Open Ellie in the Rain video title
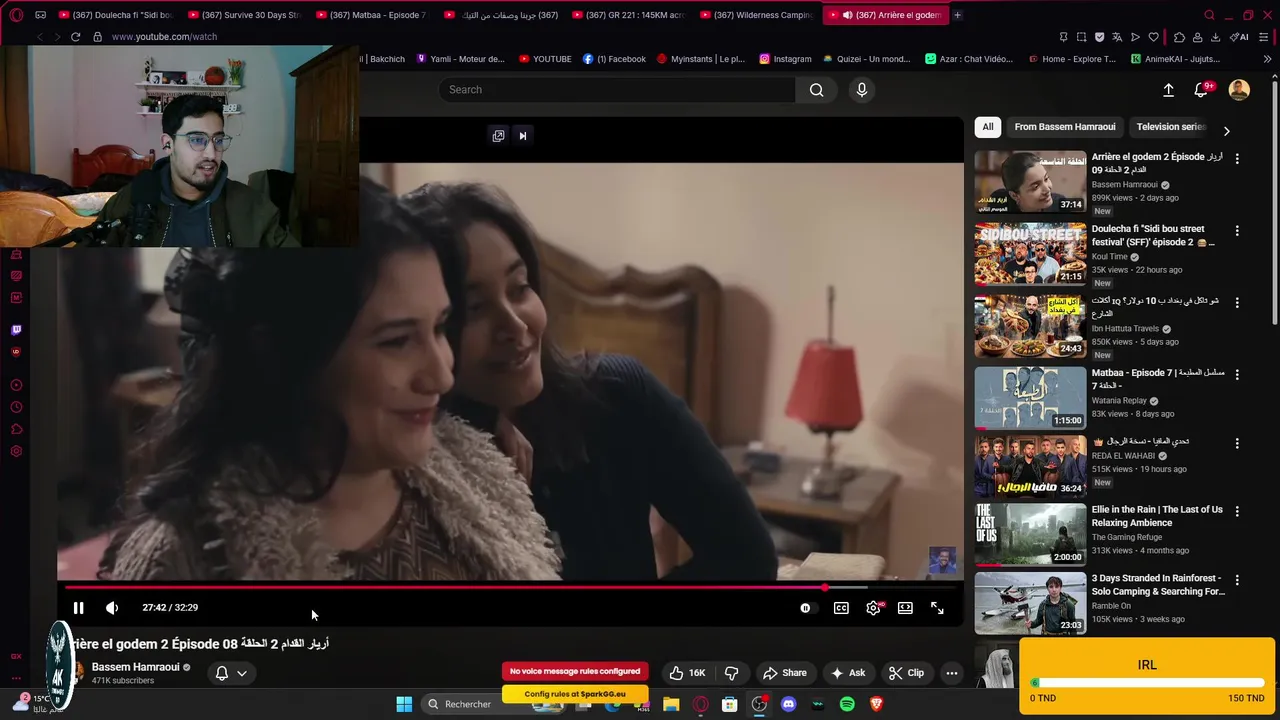 [x=1157, y=516]
